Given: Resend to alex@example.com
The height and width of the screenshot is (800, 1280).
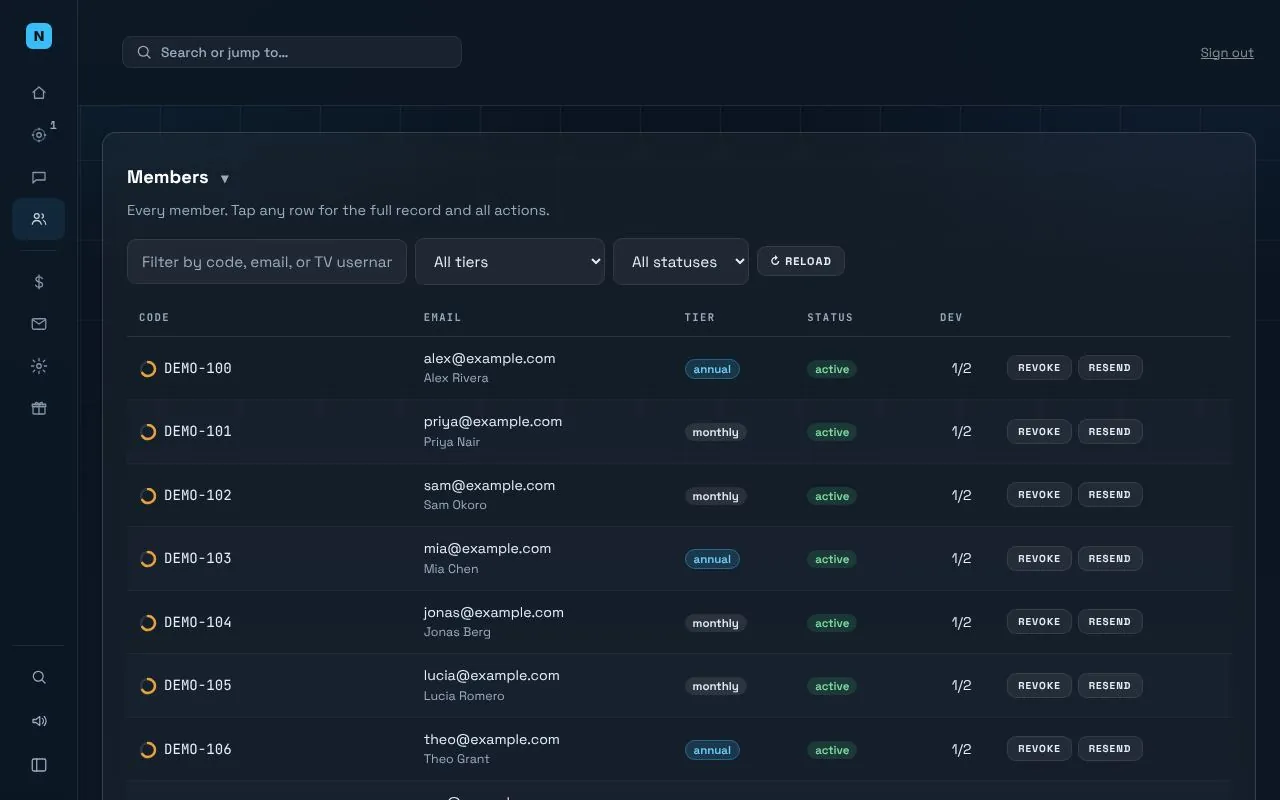Looking at the screenshot, I should [1110, 368].
